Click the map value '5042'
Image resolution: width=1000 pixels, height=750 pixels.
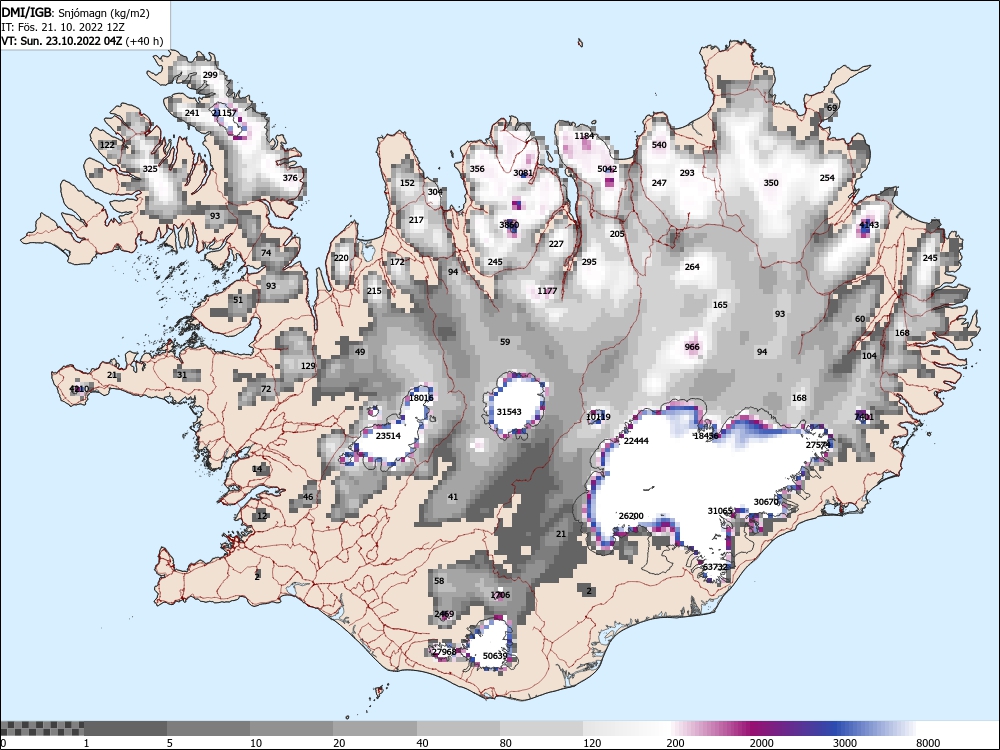[607, 169]
